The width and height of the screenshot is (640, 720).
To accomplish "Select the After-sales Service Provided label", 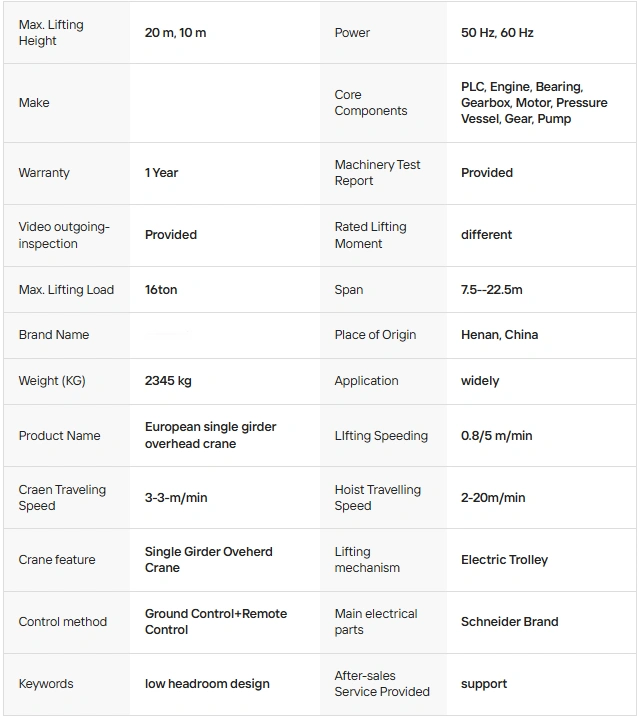I will [381, 684].
